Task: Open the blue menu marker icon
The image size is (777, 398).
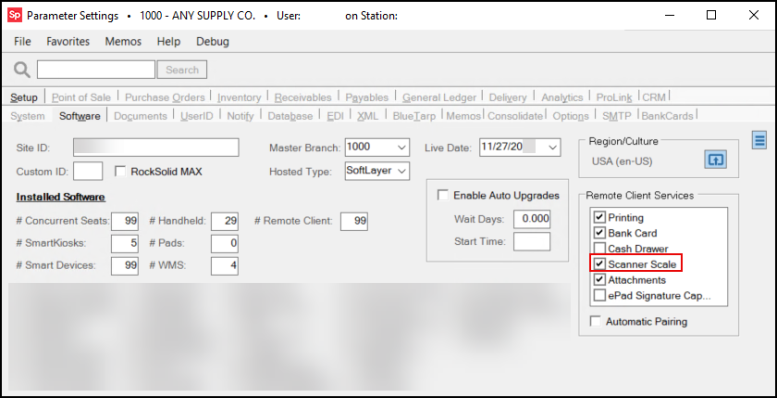Action: (759, 140)
